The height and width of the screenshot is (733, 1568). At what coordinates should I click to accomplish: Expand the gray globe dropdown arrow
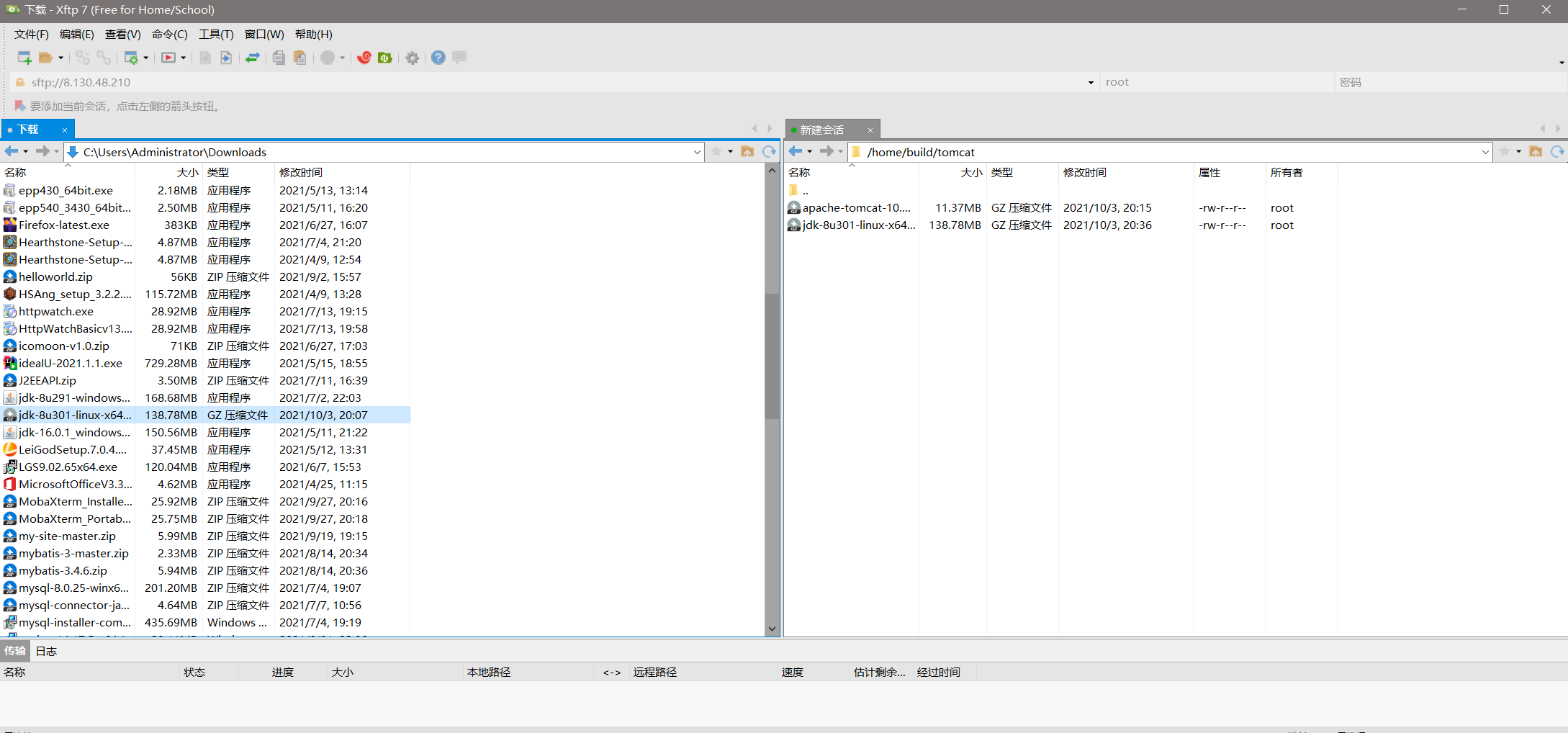point(343,58)
